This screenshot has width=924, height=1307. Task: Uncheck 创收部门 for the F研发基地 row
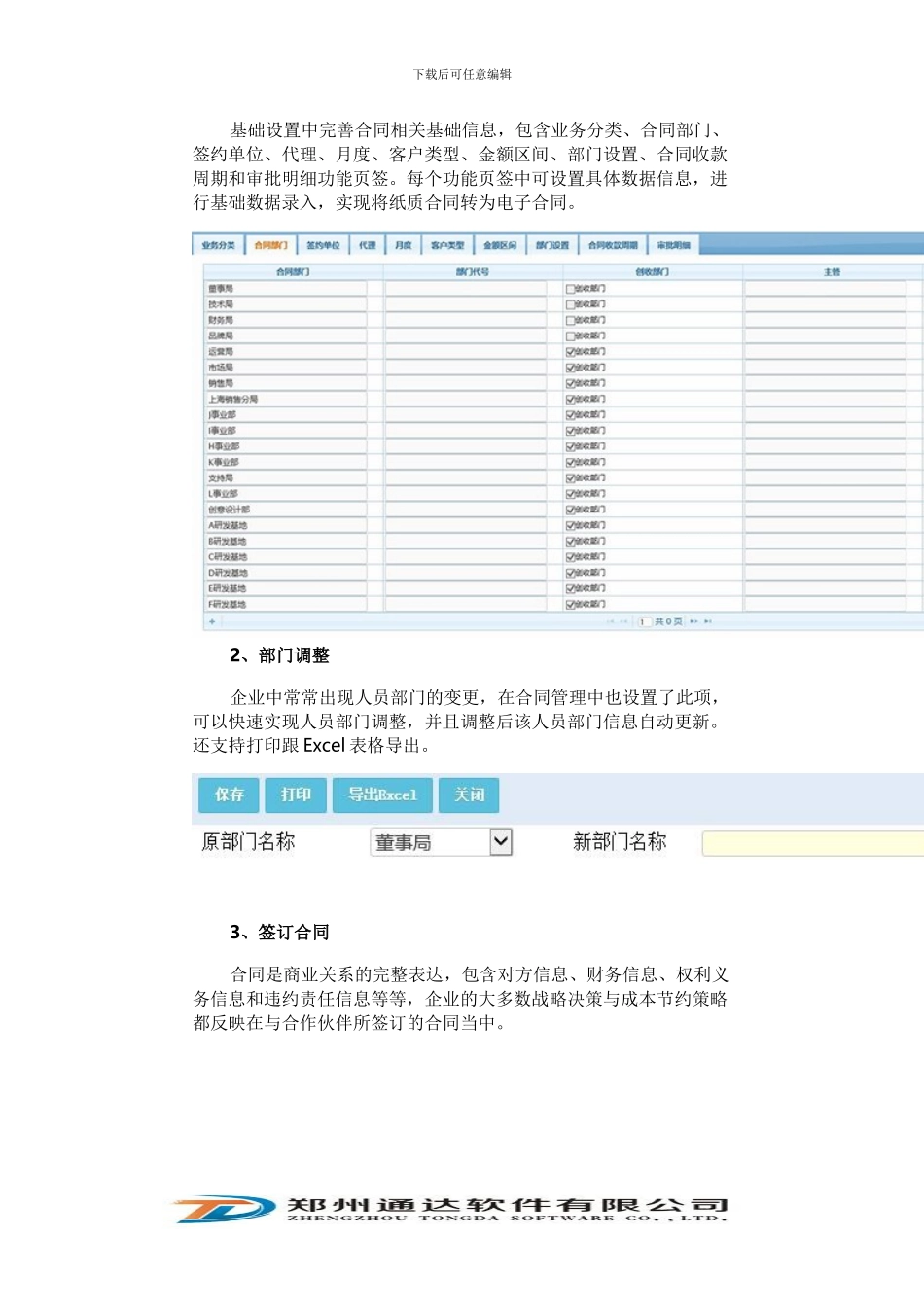tap(571, 604)
